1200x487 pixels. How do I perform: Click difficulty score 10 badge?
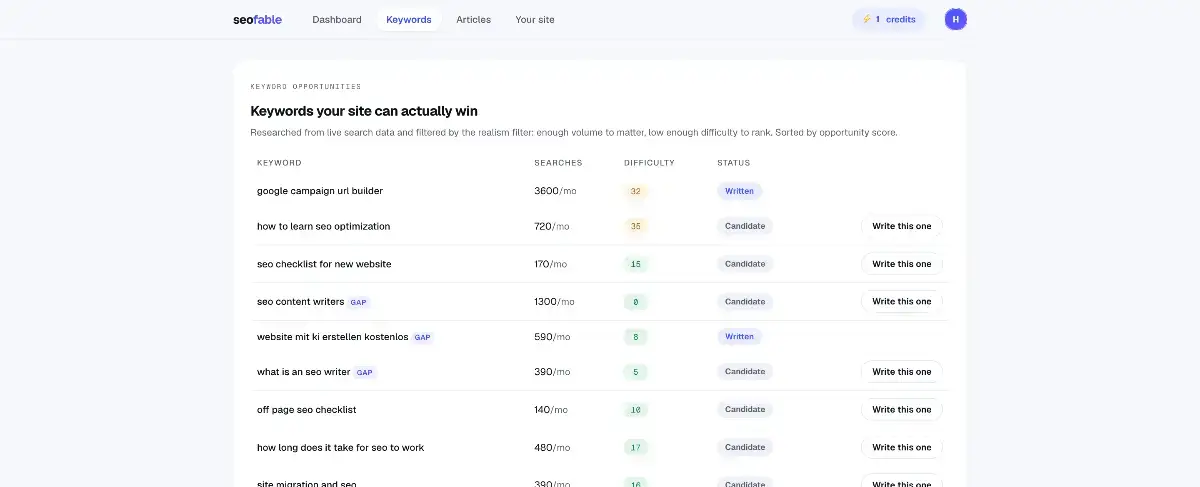635,409
